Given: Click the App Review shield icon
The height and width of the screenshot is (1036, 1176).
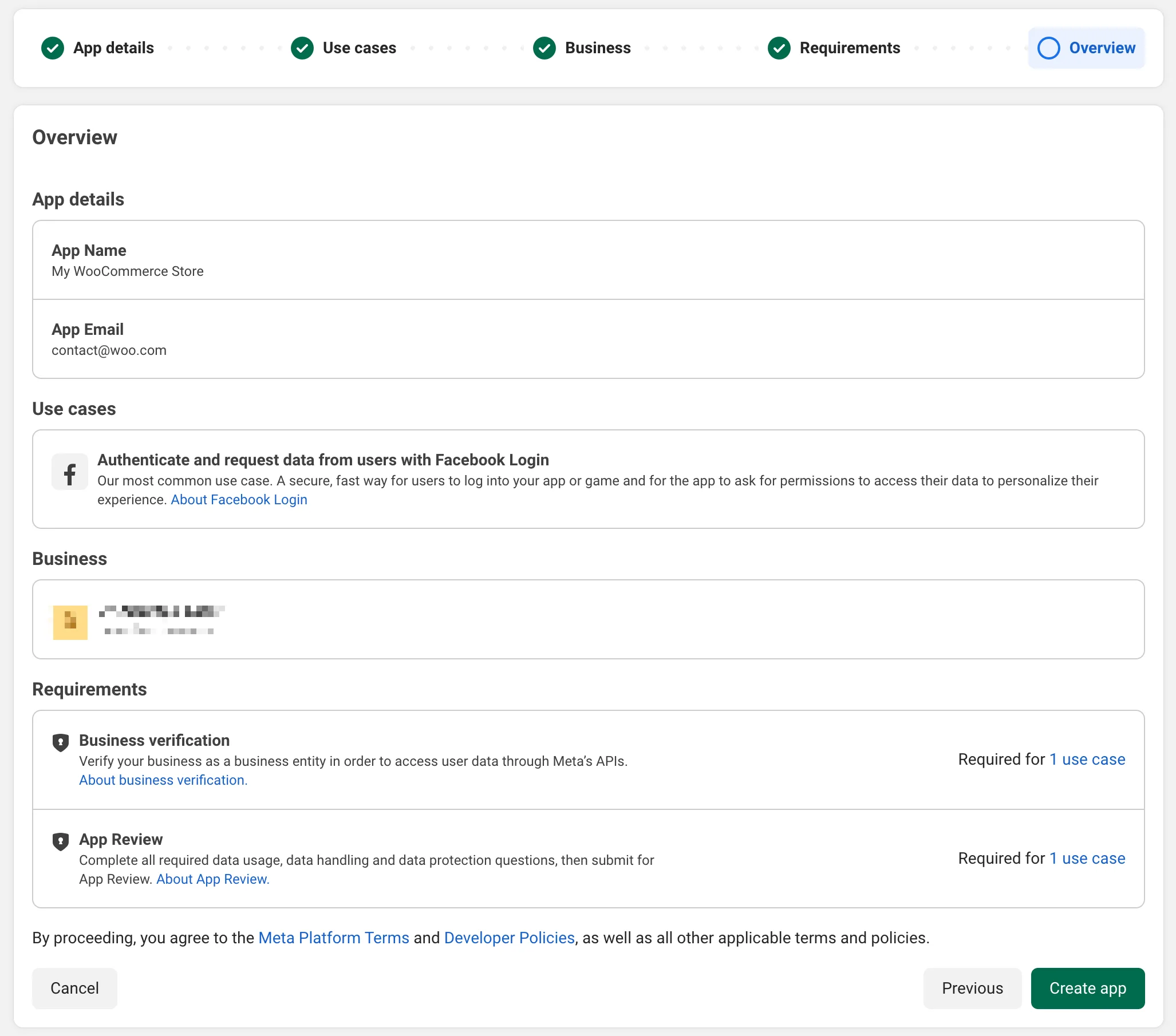Looking at the screenshot, I should click(61, 841).
